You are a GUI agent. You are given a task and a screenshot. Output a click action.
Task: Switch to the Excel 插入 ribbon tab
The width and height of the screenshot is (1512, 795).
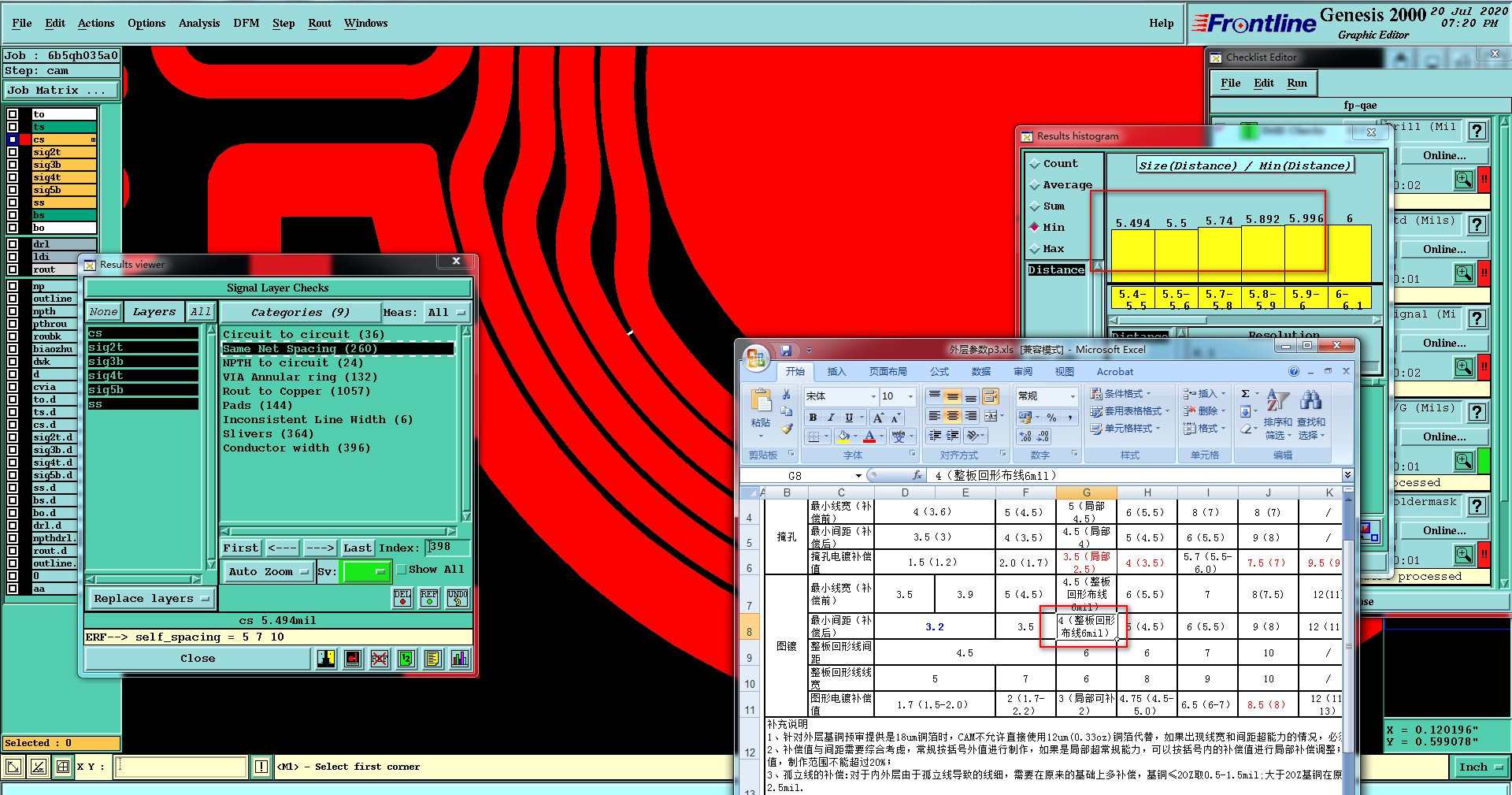[x=836, y=372]
